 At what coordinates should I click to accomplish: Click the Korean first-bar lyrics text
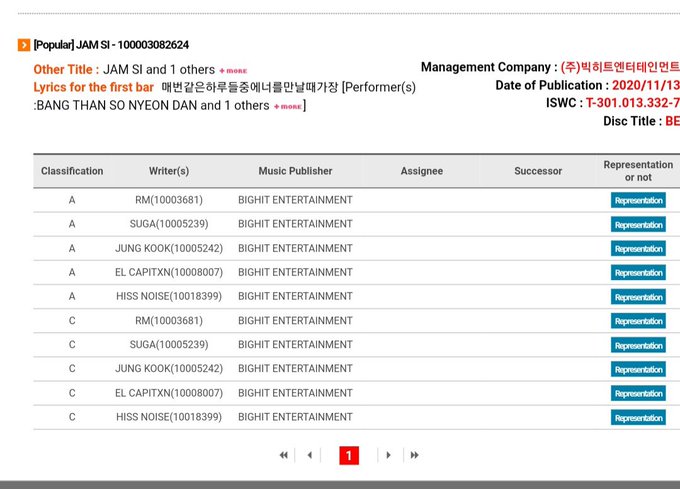coord(250,87)
